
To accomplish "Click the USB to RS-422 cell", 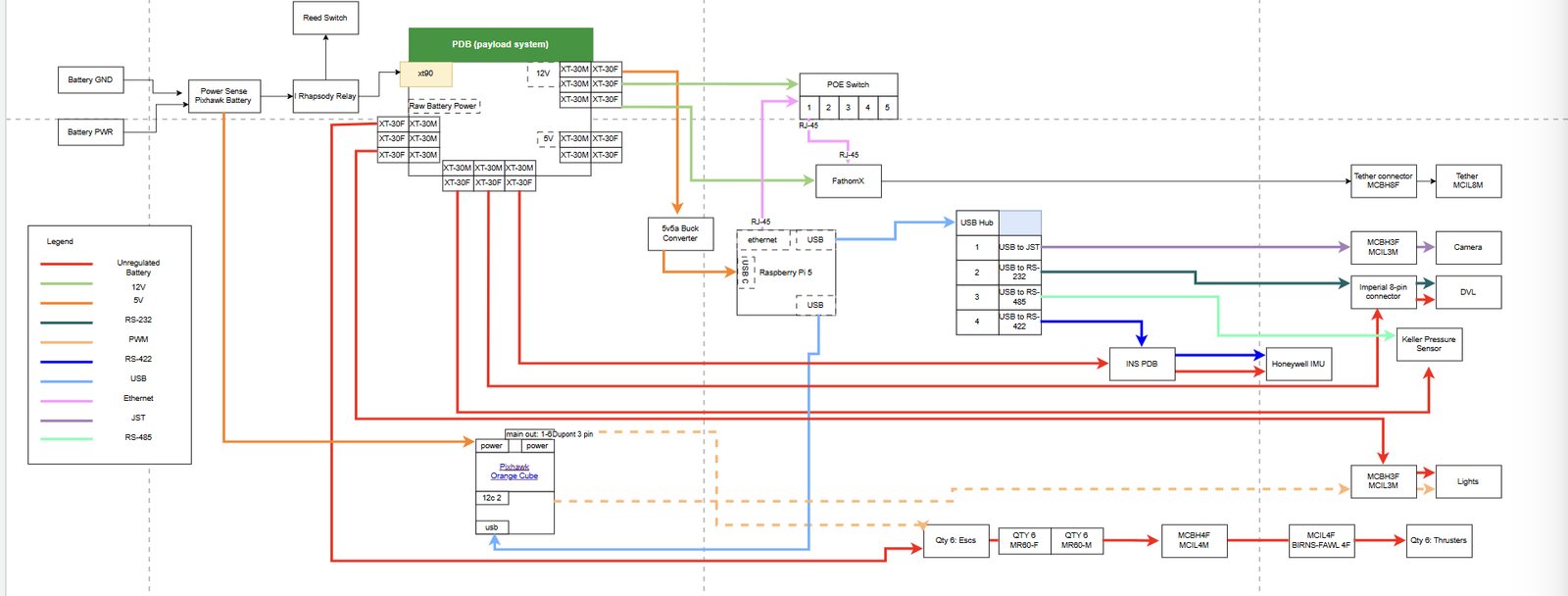I will (1020, 322).
